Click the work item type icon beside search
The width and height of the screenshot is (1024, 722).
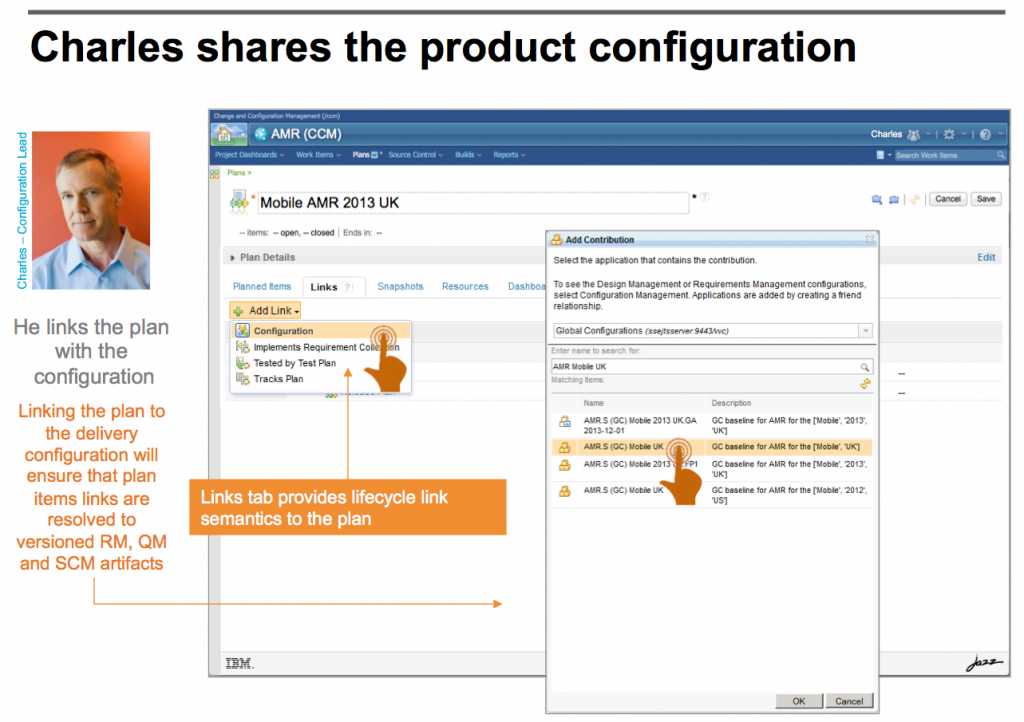click(x=880, y=155)
